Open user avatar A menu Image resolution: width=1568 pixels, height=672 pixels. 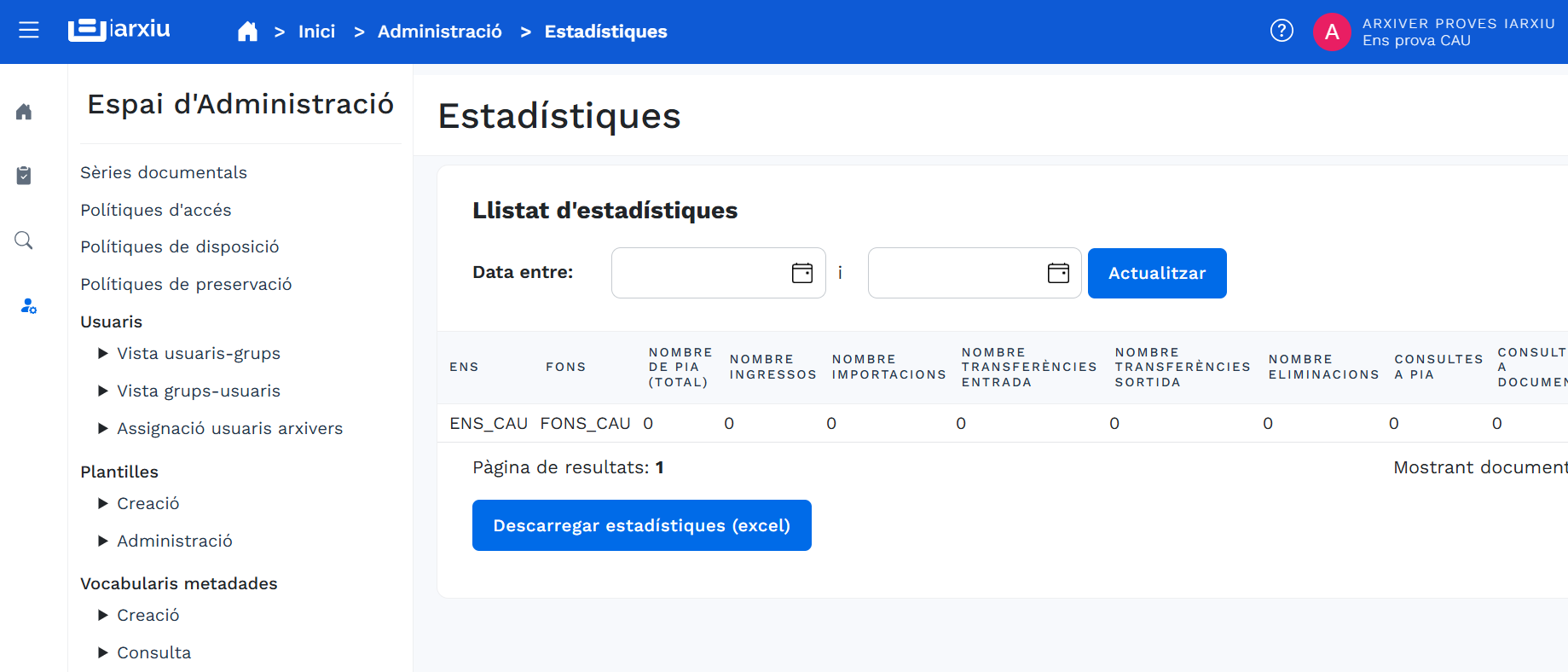[x=1332, y=32]
